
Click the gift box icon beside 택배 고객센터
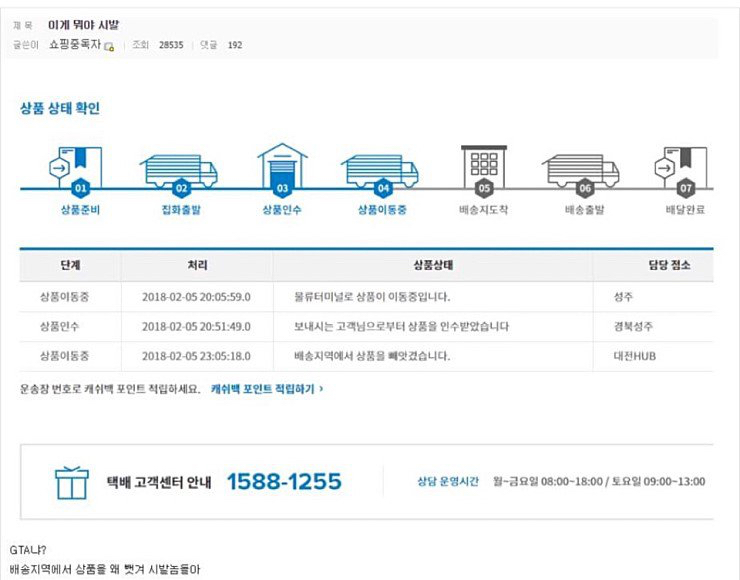click(x=71, y=483)
